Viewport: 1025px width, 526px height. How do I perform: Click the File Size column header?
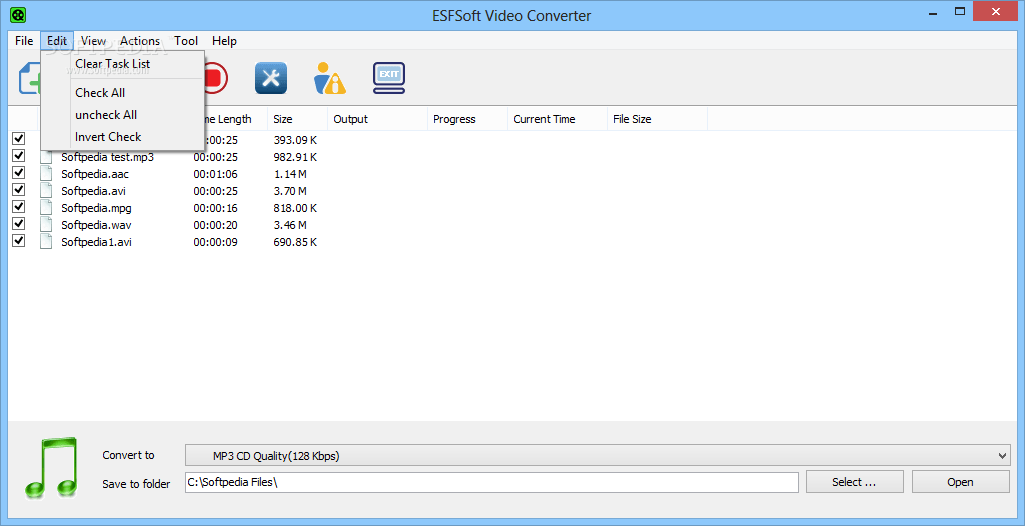tap(657, 119)
